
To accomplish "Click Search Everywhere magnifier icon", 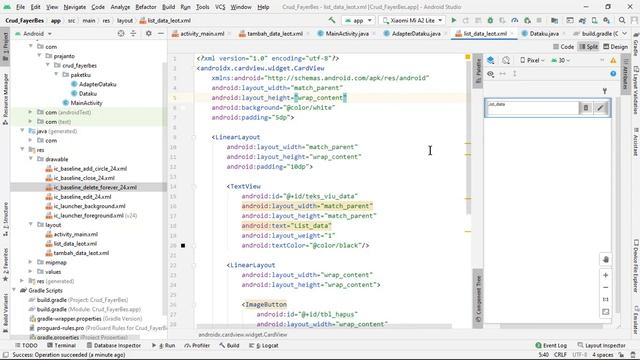I will pos(622,20).
